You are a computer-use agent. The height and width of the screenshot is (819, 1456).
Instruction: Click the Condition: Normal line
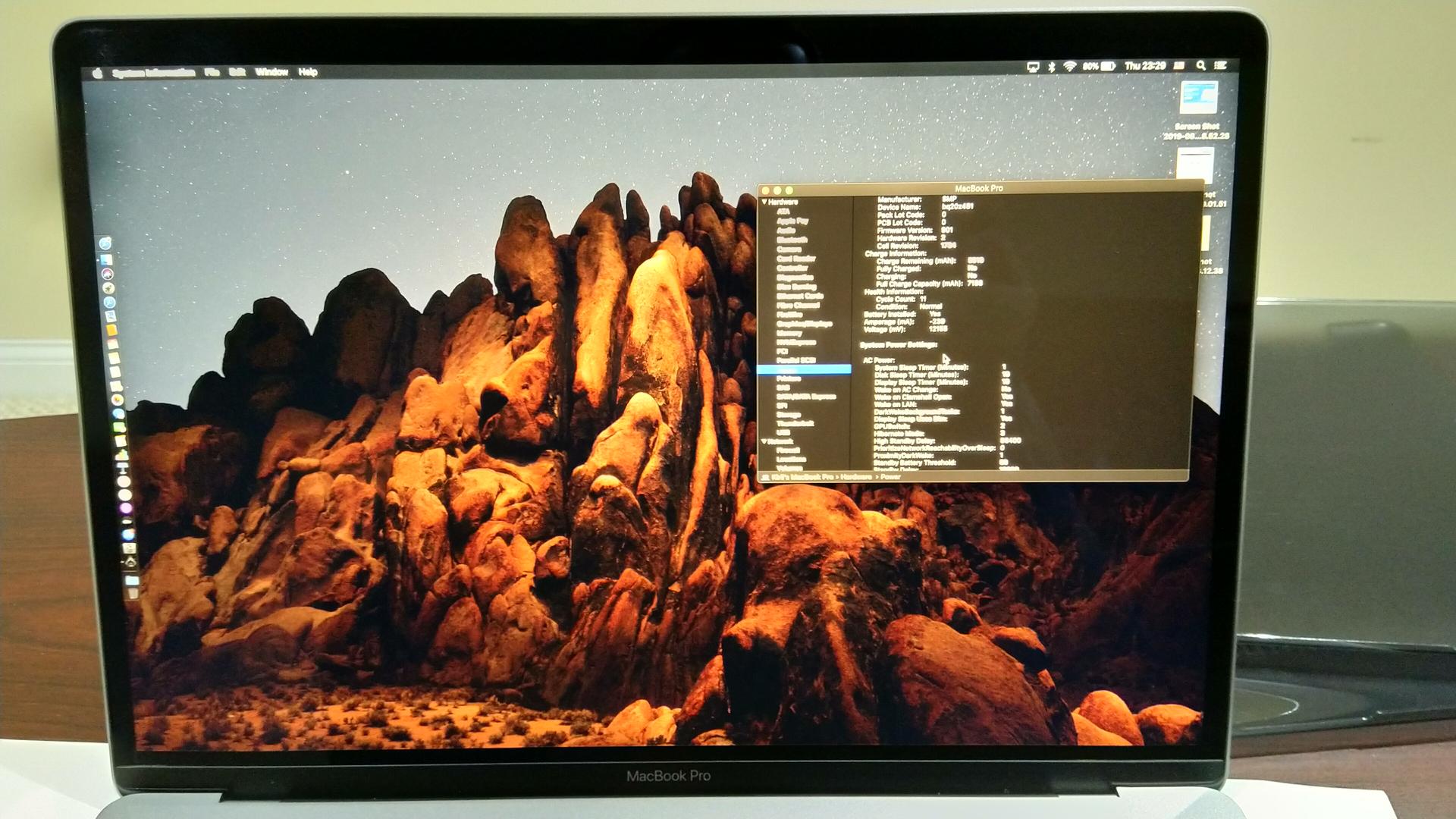[x=908, y=306]
